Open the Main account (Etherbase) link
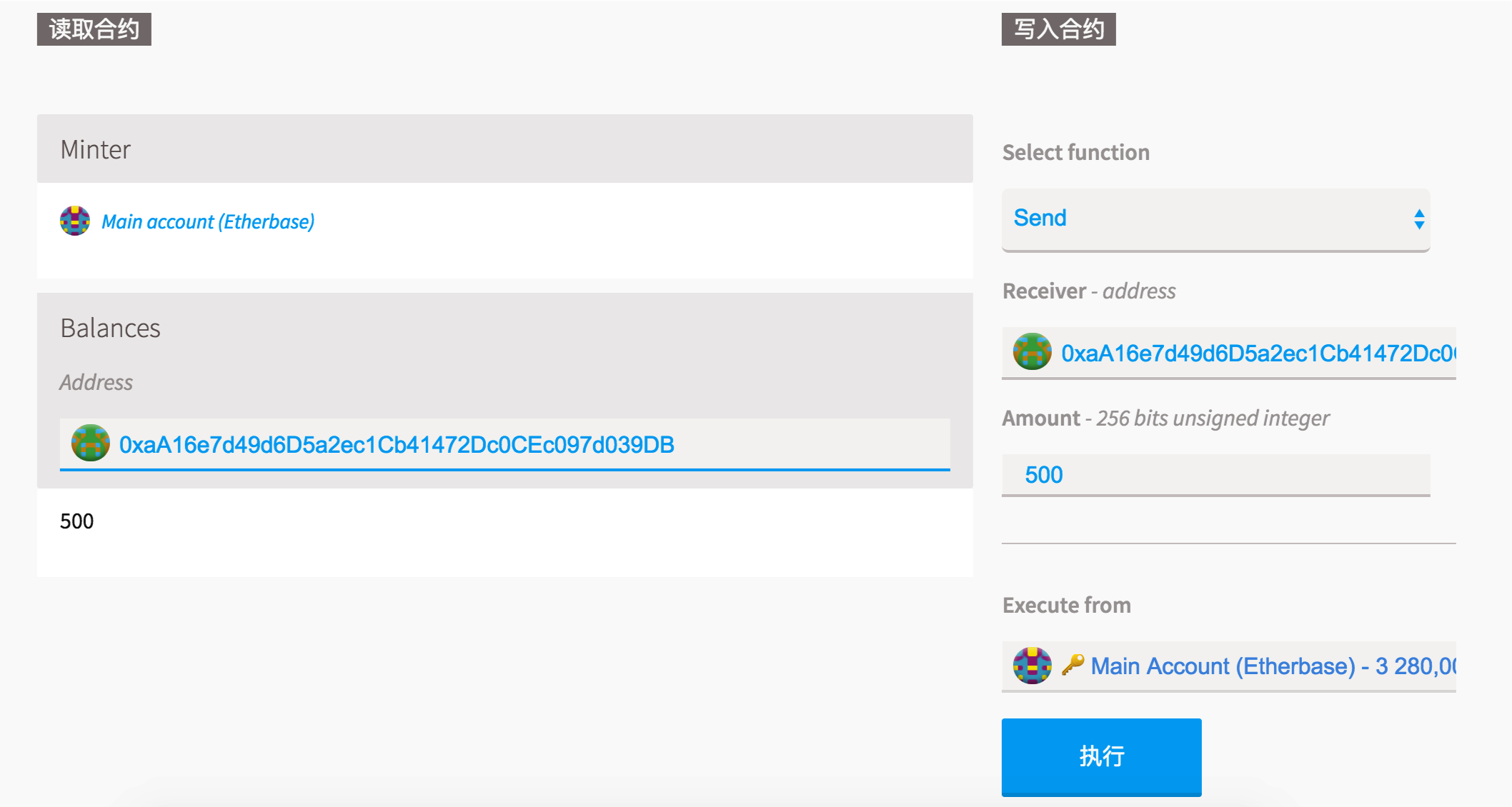Viewport: 1512px width, 807px height. [x=208, y=222]
